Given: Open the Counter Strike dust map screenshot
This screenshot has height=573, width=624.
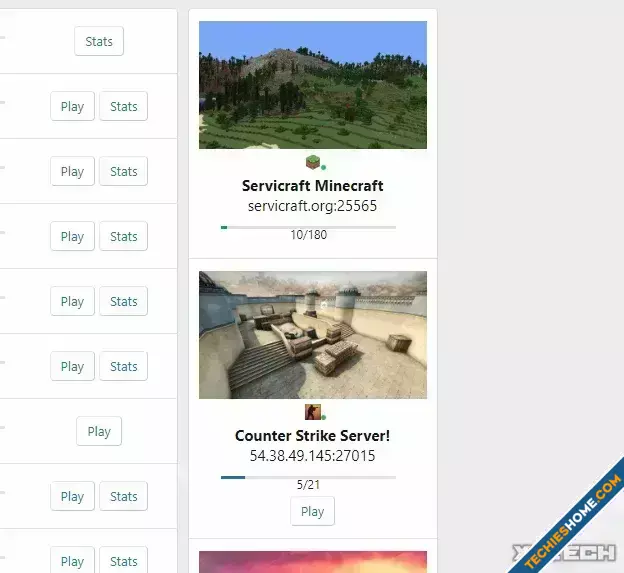Looking at the screenshot, I should pyautogui.click(x=313, y=335).
